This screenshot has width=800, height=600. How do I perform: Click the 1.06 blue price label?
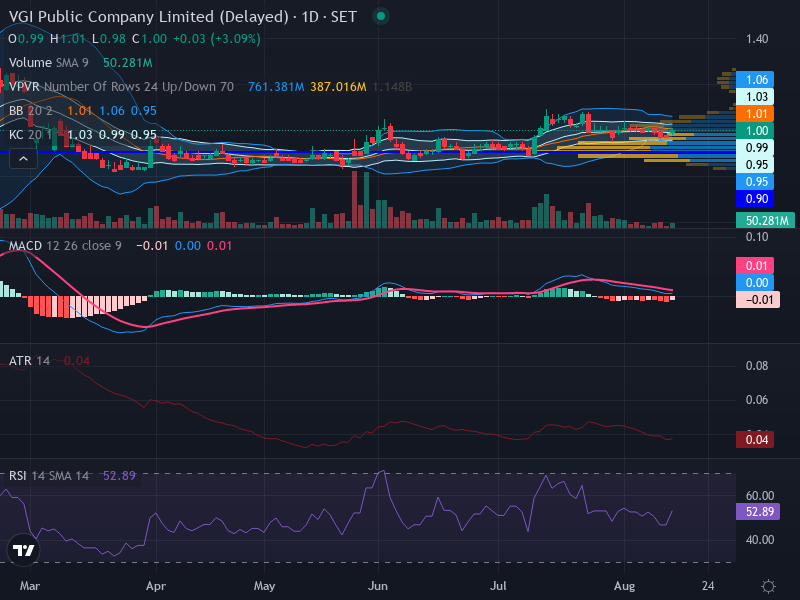point(755,80)
